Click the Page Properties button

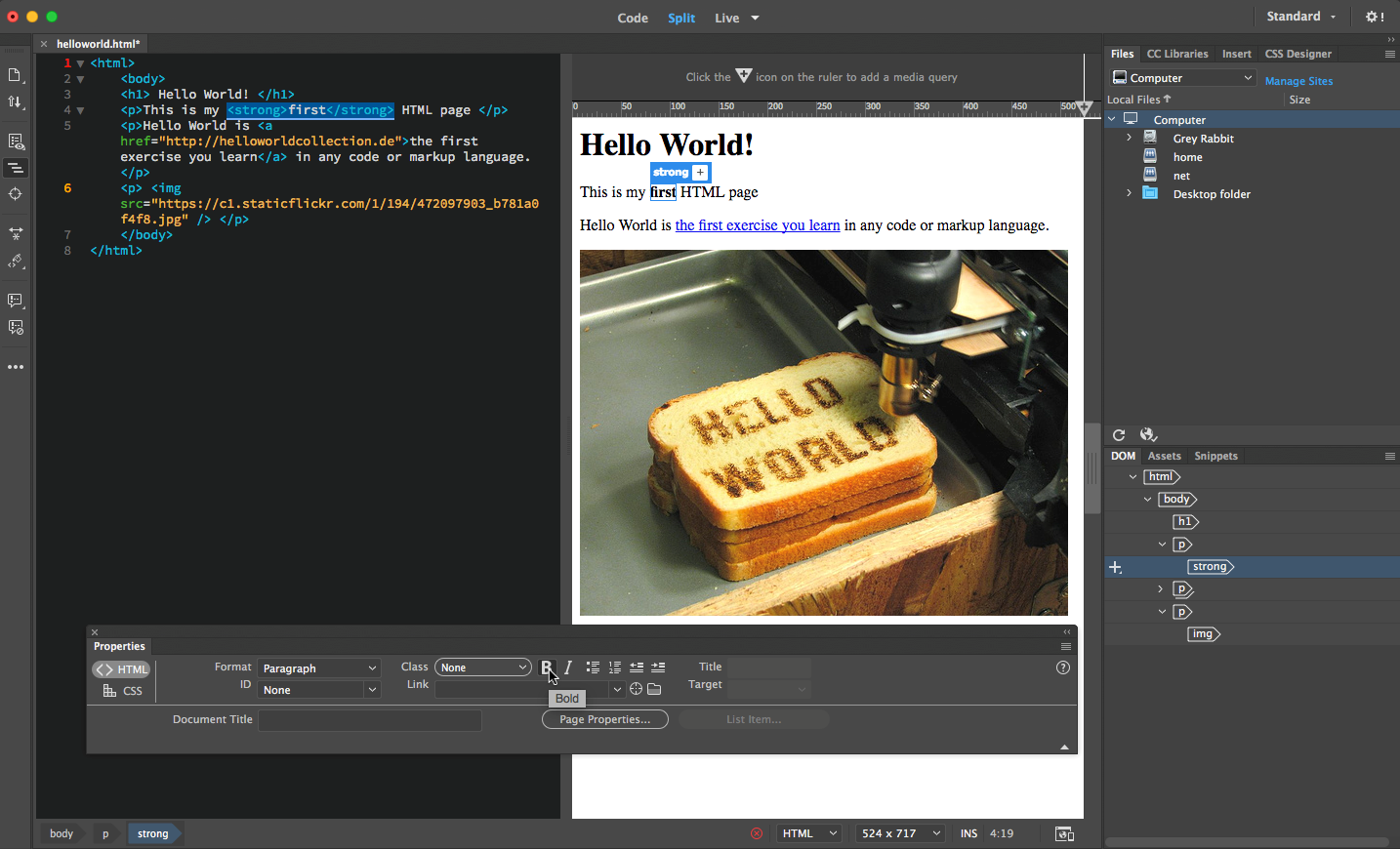pos(604,719)
